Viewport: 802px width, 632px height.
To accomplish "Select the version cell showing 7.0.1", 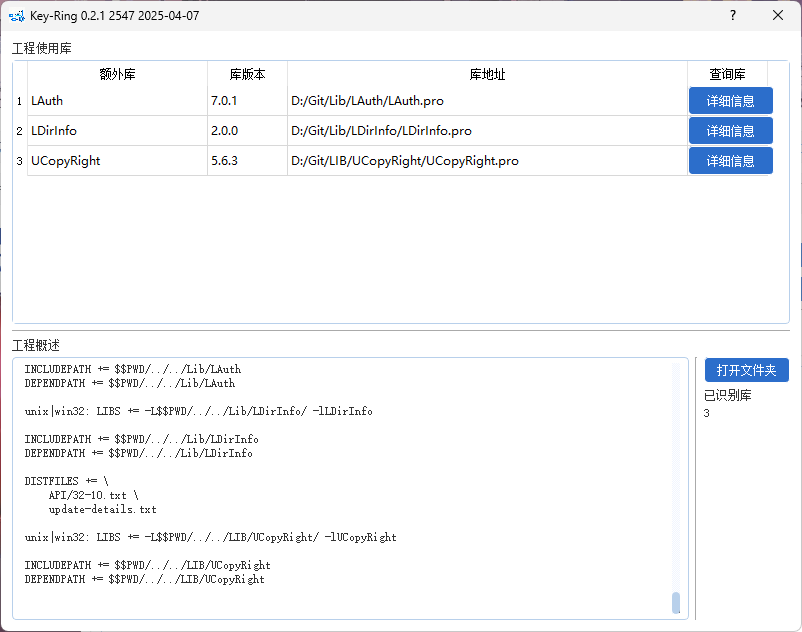I will [247, 101].
